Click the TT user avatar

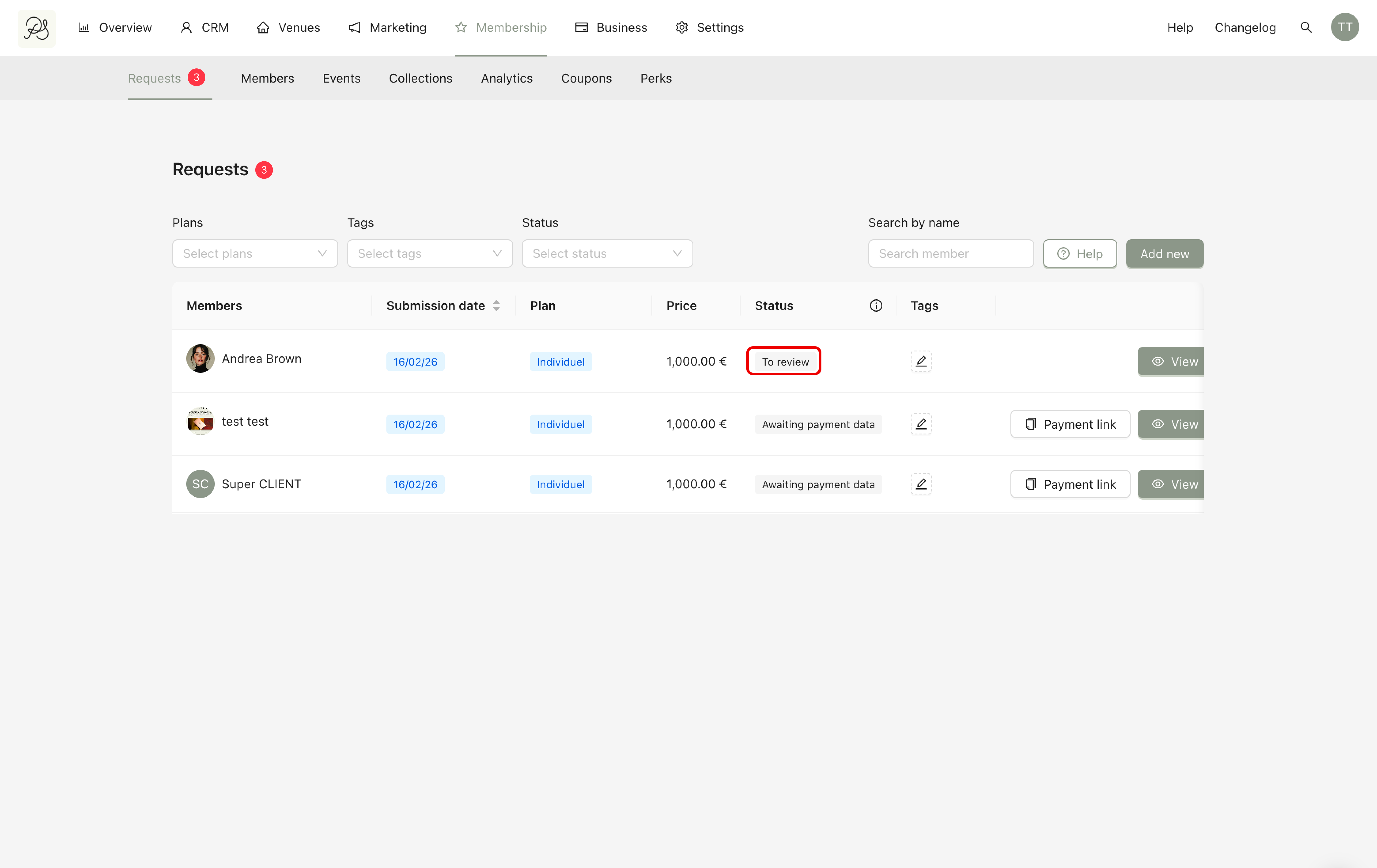[x=1344, y=27]
